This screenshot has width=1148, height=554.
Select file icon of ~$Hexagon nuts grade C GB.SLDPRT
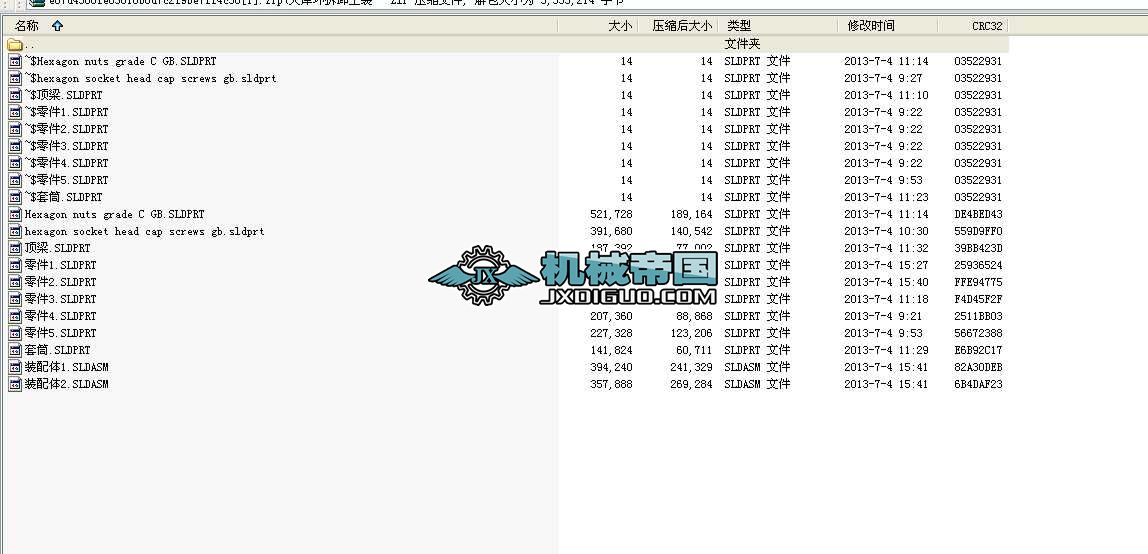tap(15, 61)
